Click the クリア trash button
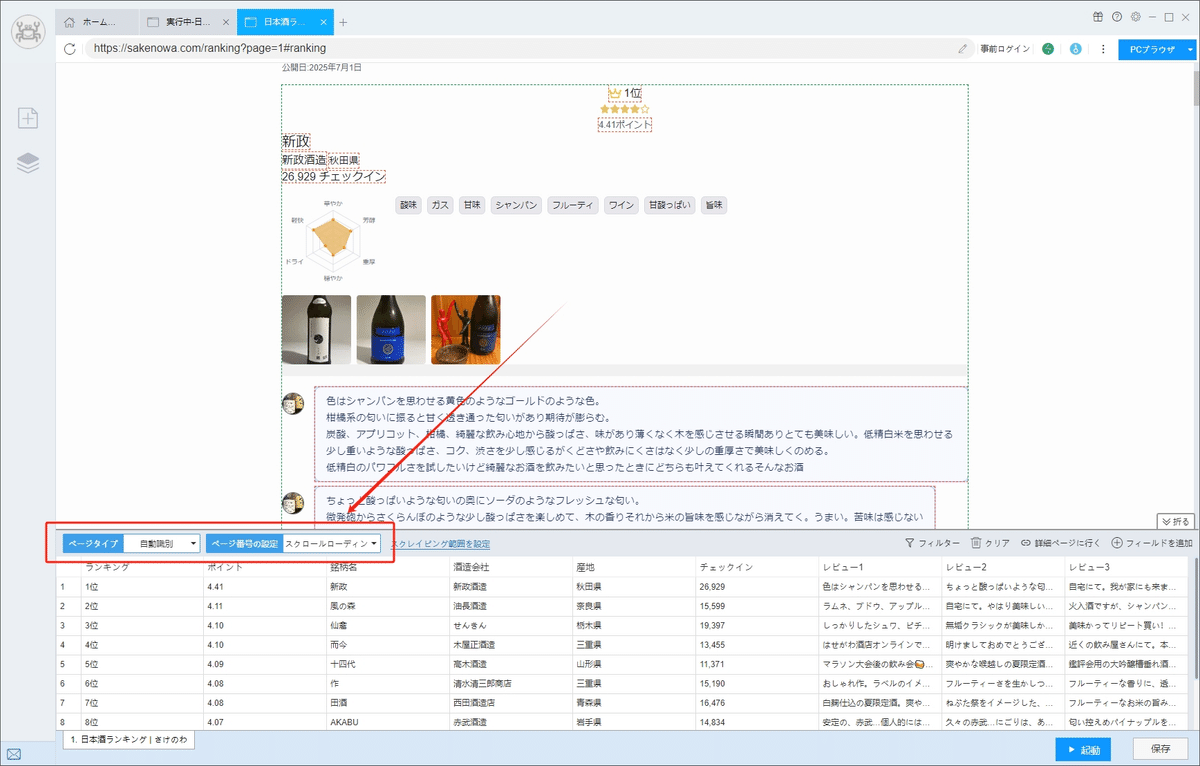1200x766 pixels. point(990,543)
